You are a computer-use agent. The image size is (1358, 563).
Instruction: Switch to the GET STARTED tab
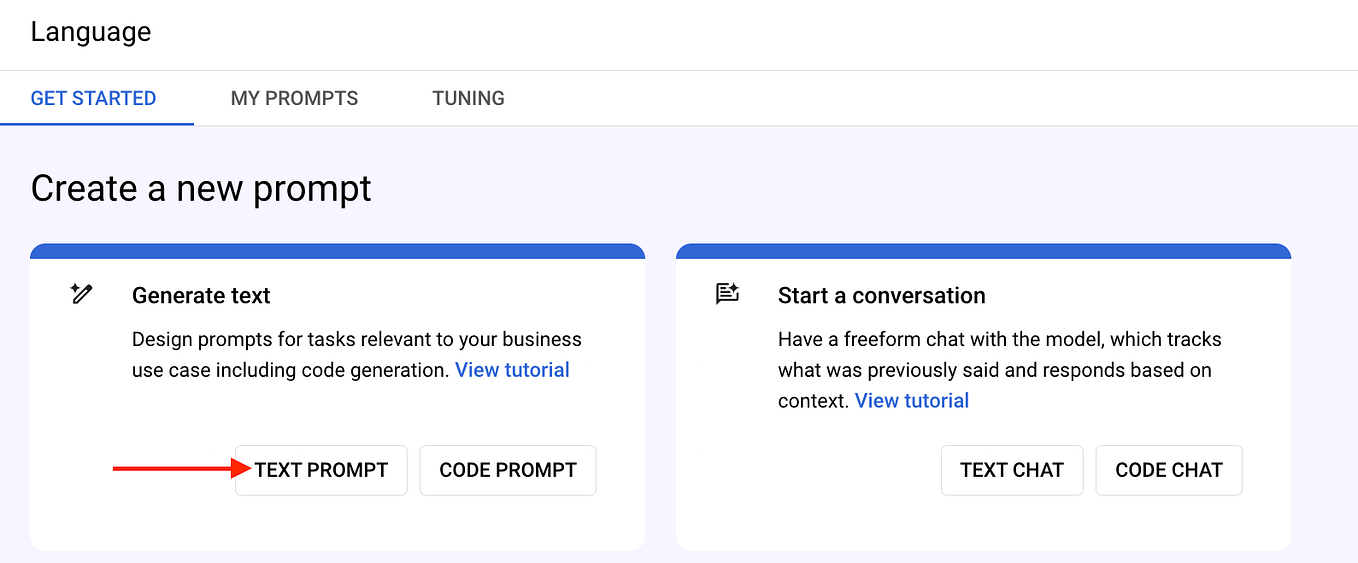pos(93,98)
